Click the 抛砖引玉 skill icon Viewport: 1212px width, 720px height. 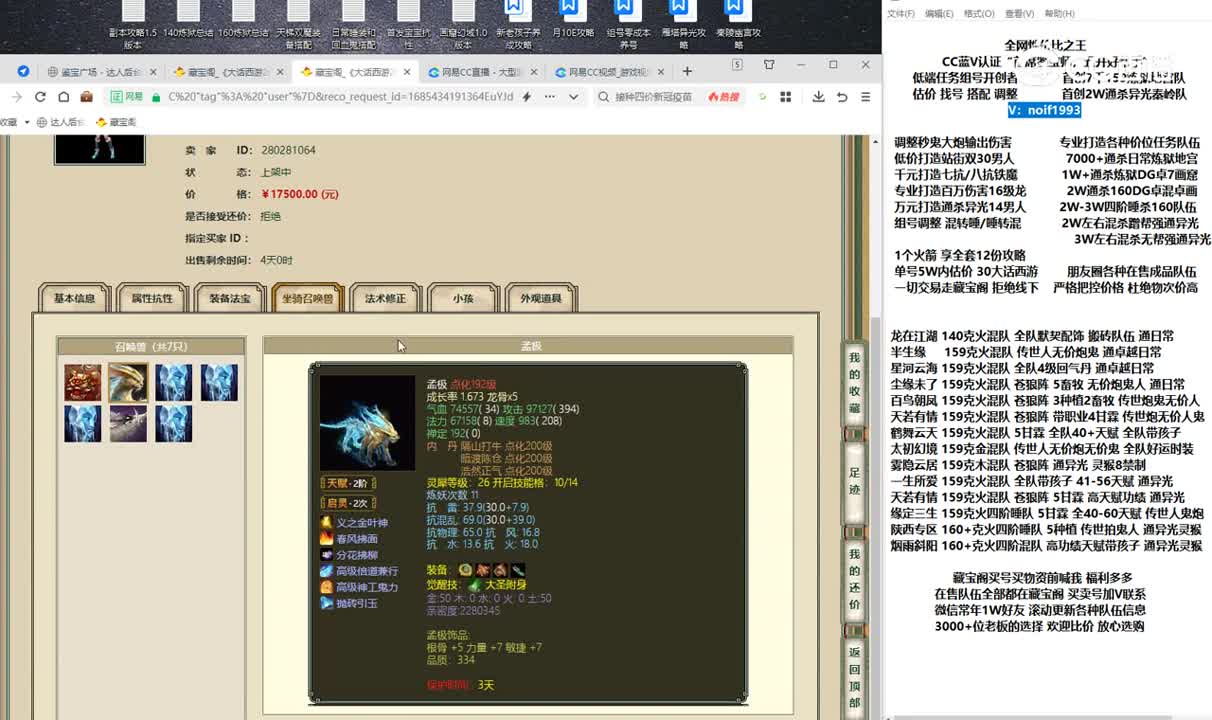tap(326, 603)
